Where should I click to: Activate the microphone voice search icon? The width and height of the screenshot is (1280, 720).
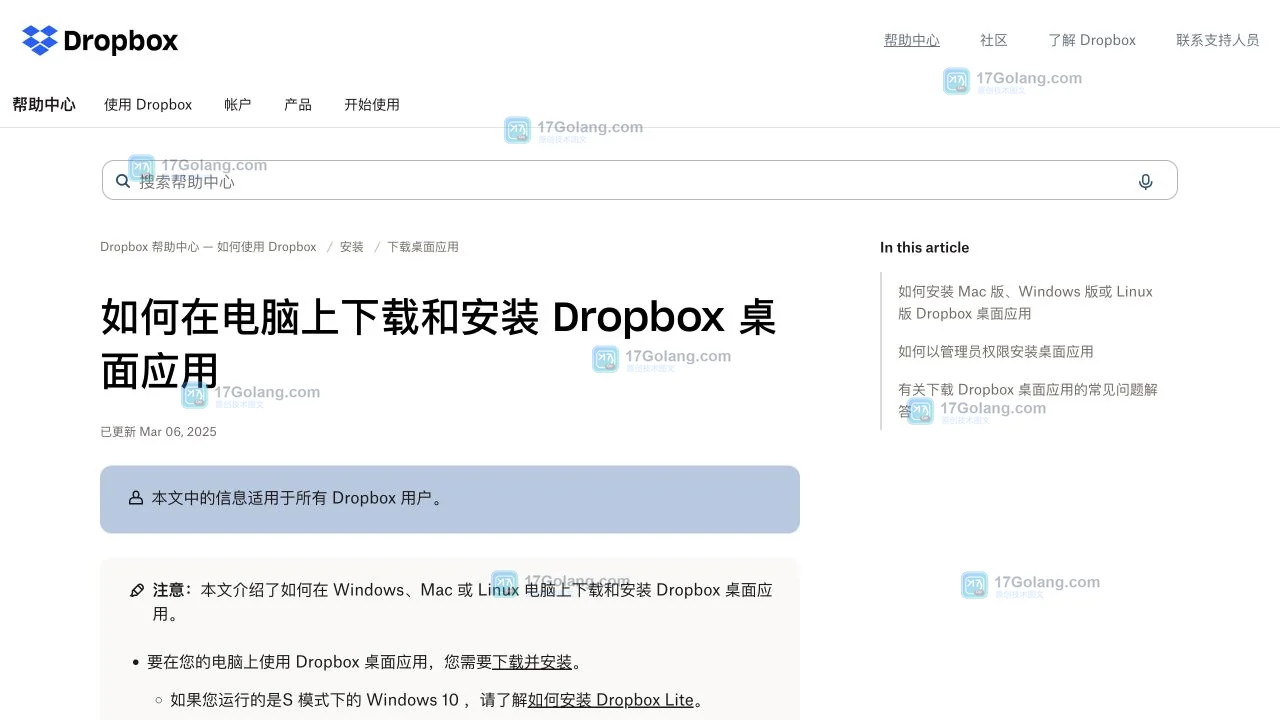[1145, 181]
